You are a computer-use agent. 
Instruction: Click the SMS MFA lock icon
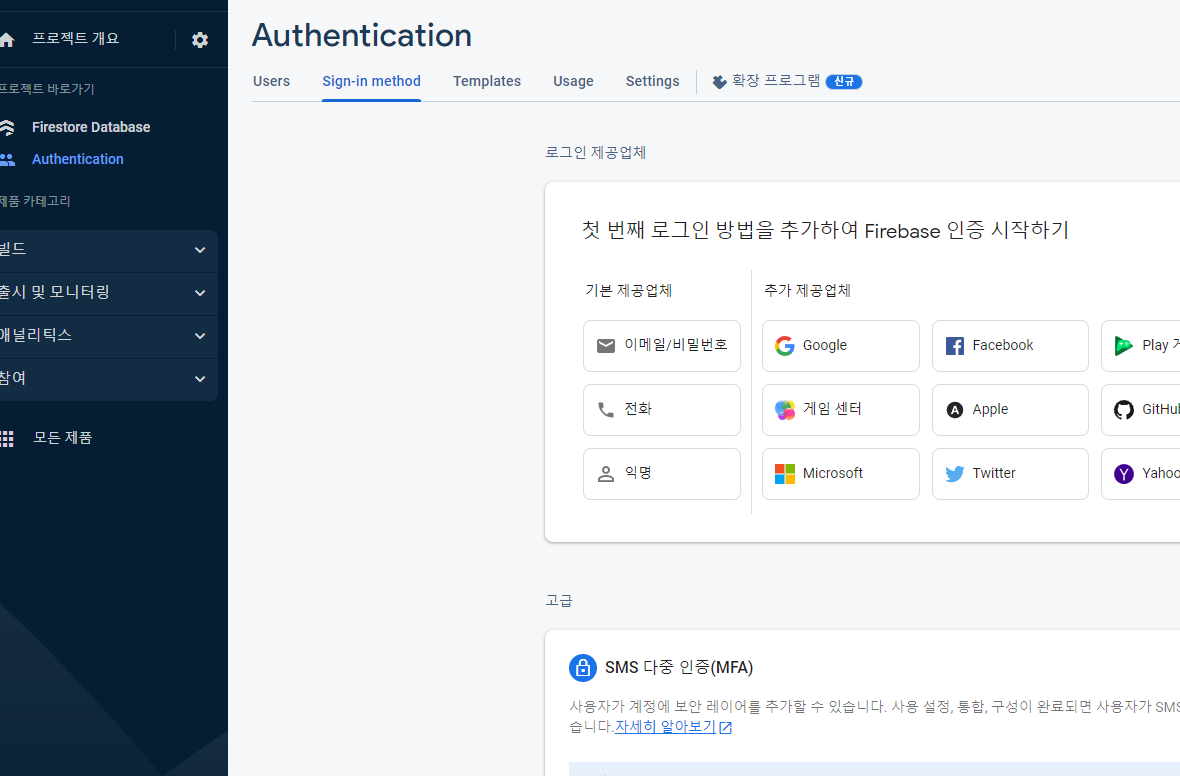[582, 668]
